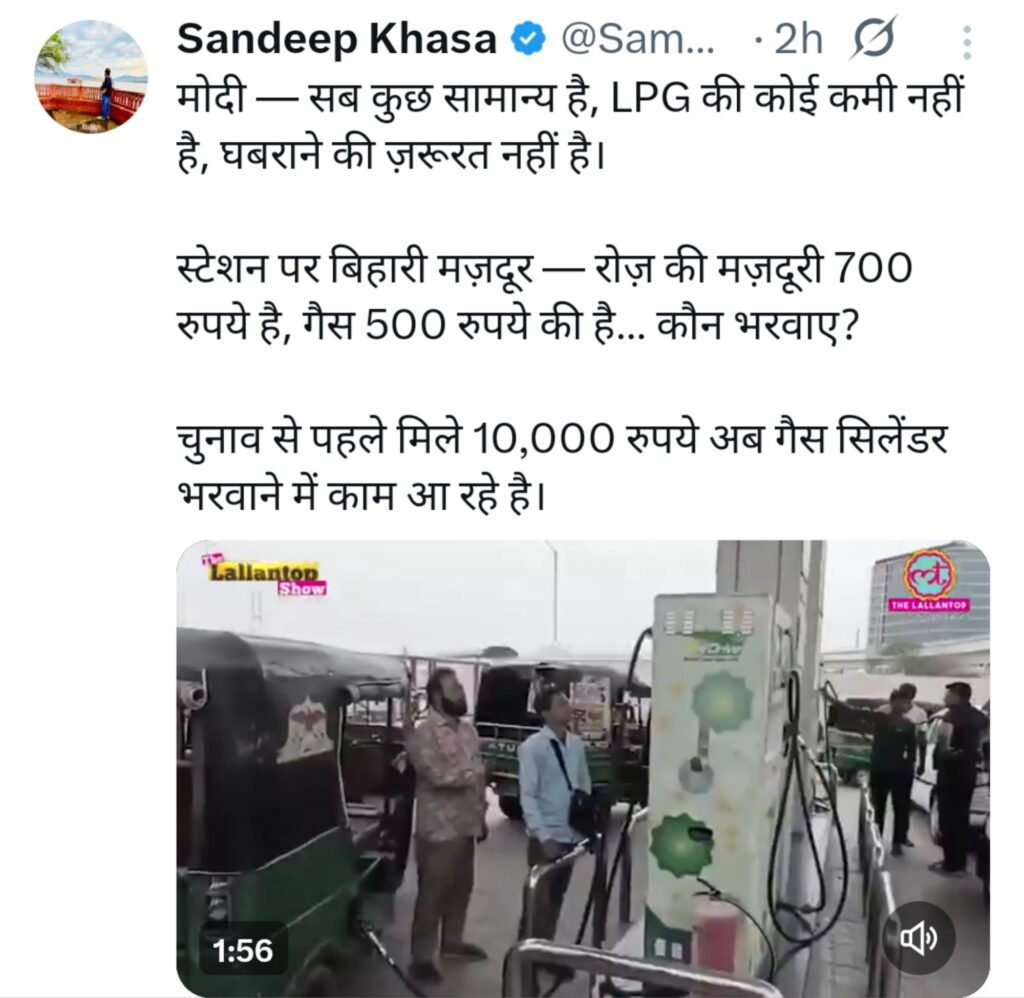Click the 1:56 video duration badge
Viewport: 1024px width, 998px height.
tap(243, 951)
